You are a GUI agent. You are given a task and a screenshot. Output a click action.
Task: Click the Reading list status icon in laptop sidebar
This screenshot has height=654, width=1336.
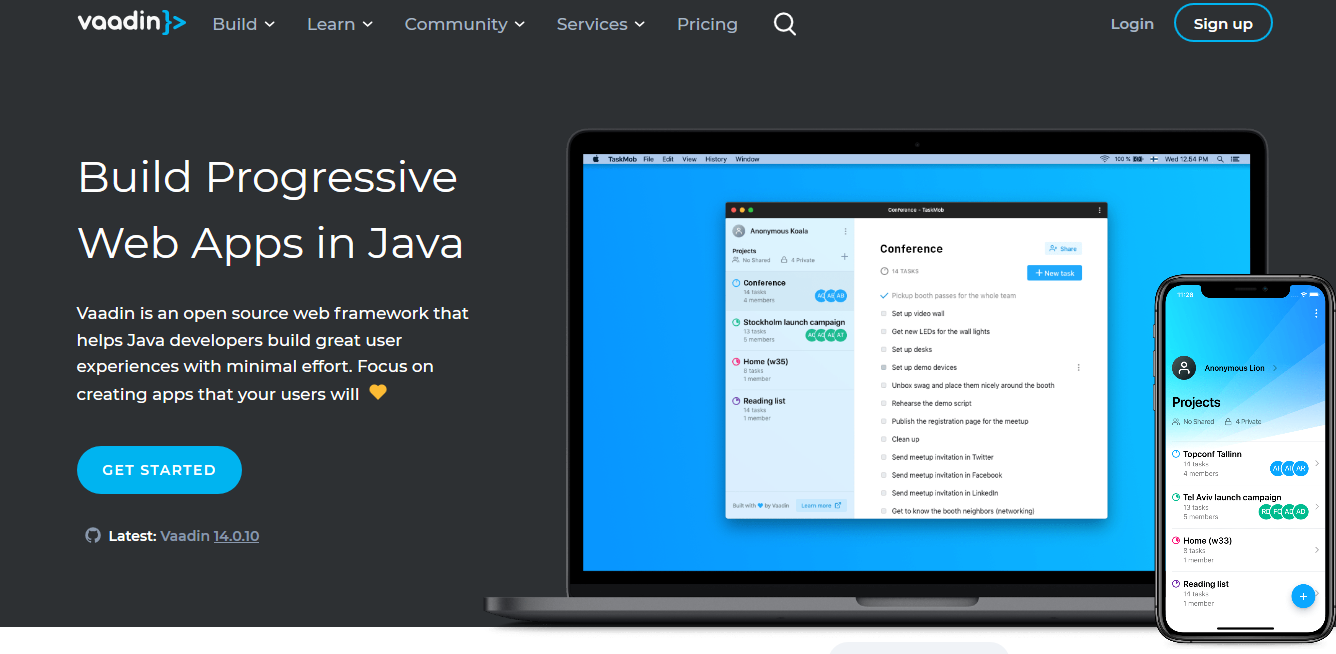tap(736, 401)
